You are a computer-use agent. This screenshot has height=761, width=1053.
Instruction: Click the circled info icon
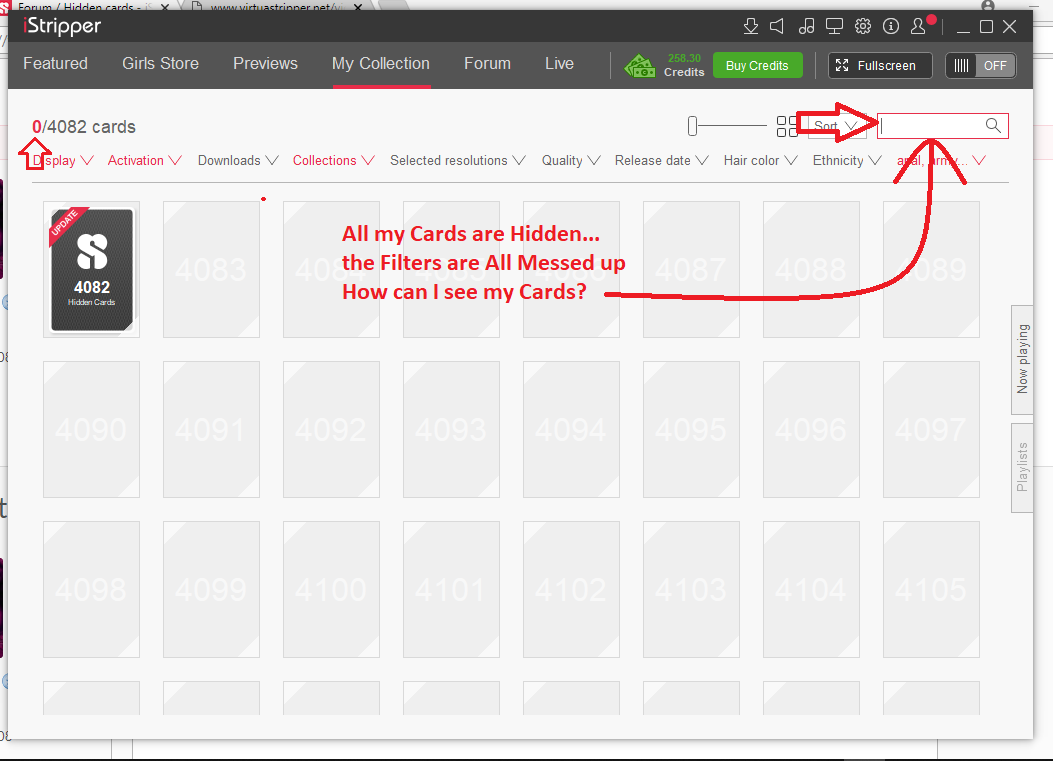pyautogui.click(x=891, y=26)
